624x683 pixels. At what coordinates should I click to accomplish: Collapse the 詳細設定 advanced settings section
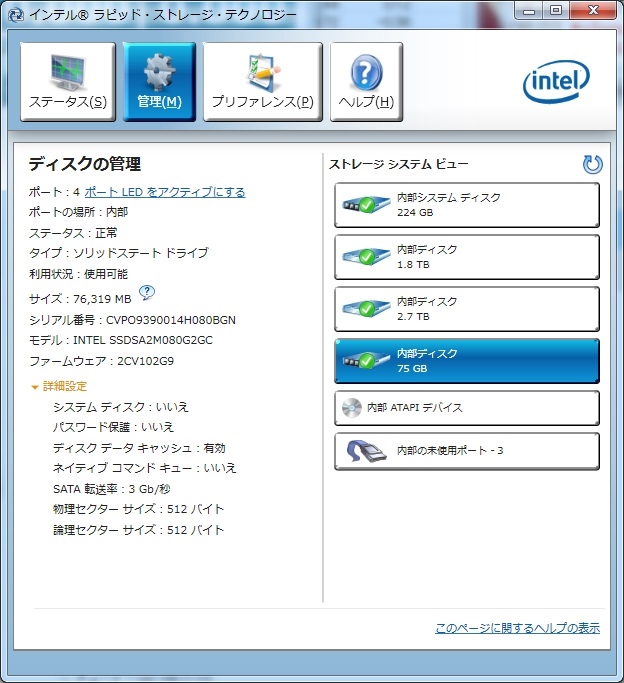[59, 386]
